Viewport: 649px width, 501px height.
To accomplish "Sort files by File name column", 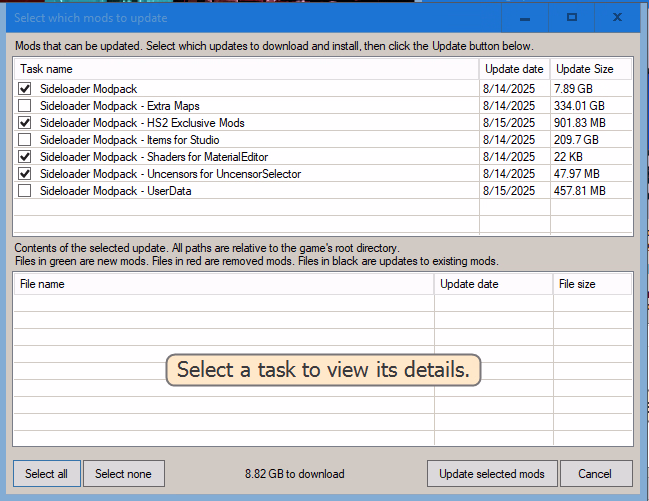I will click(x=223, y=284).
